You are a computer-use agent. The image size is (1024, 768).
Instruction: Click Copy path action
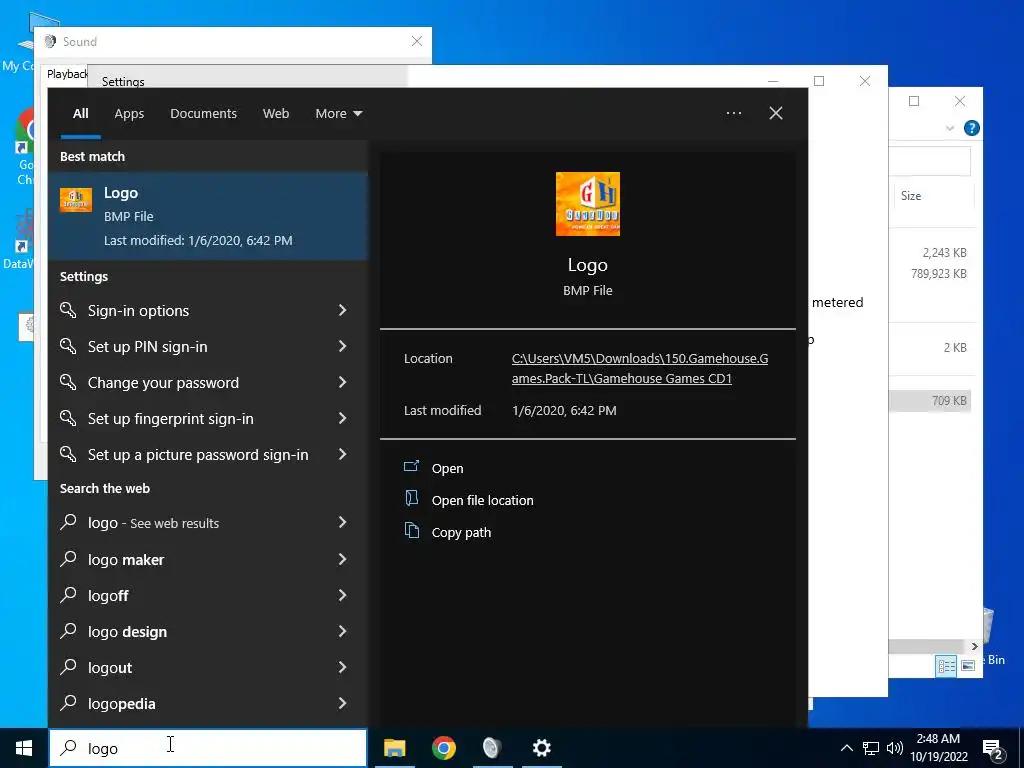461,532
